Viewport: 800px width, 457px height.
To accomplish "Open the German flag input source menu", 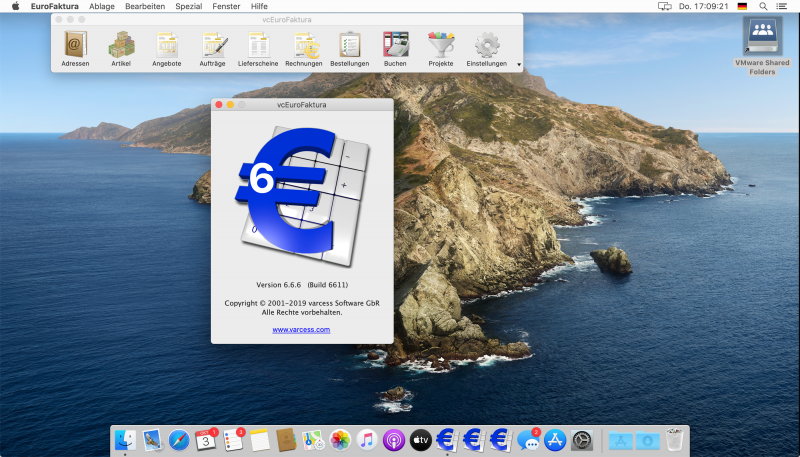I will [x=742, y=6].
